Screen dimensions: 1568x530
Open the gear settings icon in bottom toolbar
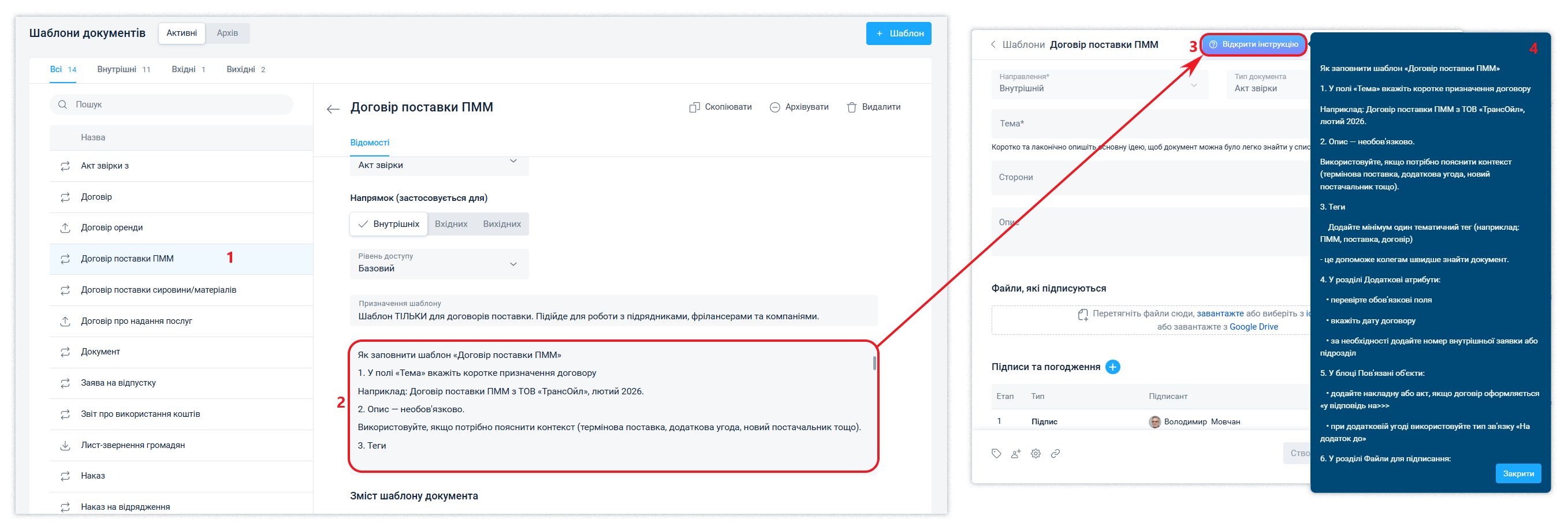[x=1036, y=453]
